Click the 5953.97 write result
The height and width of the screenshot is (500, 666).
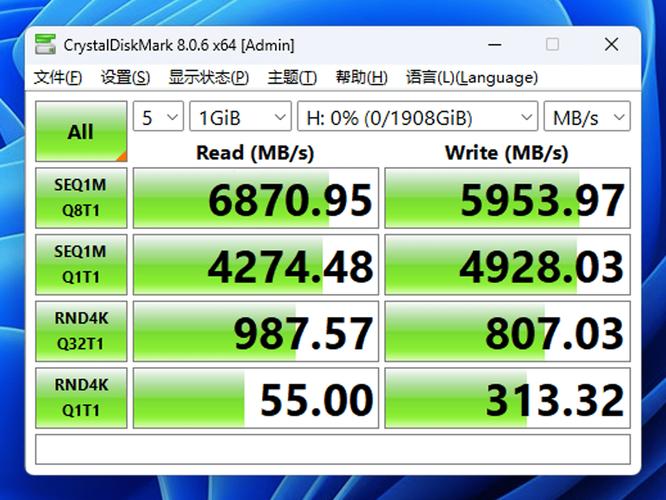(x=508, y=198)
